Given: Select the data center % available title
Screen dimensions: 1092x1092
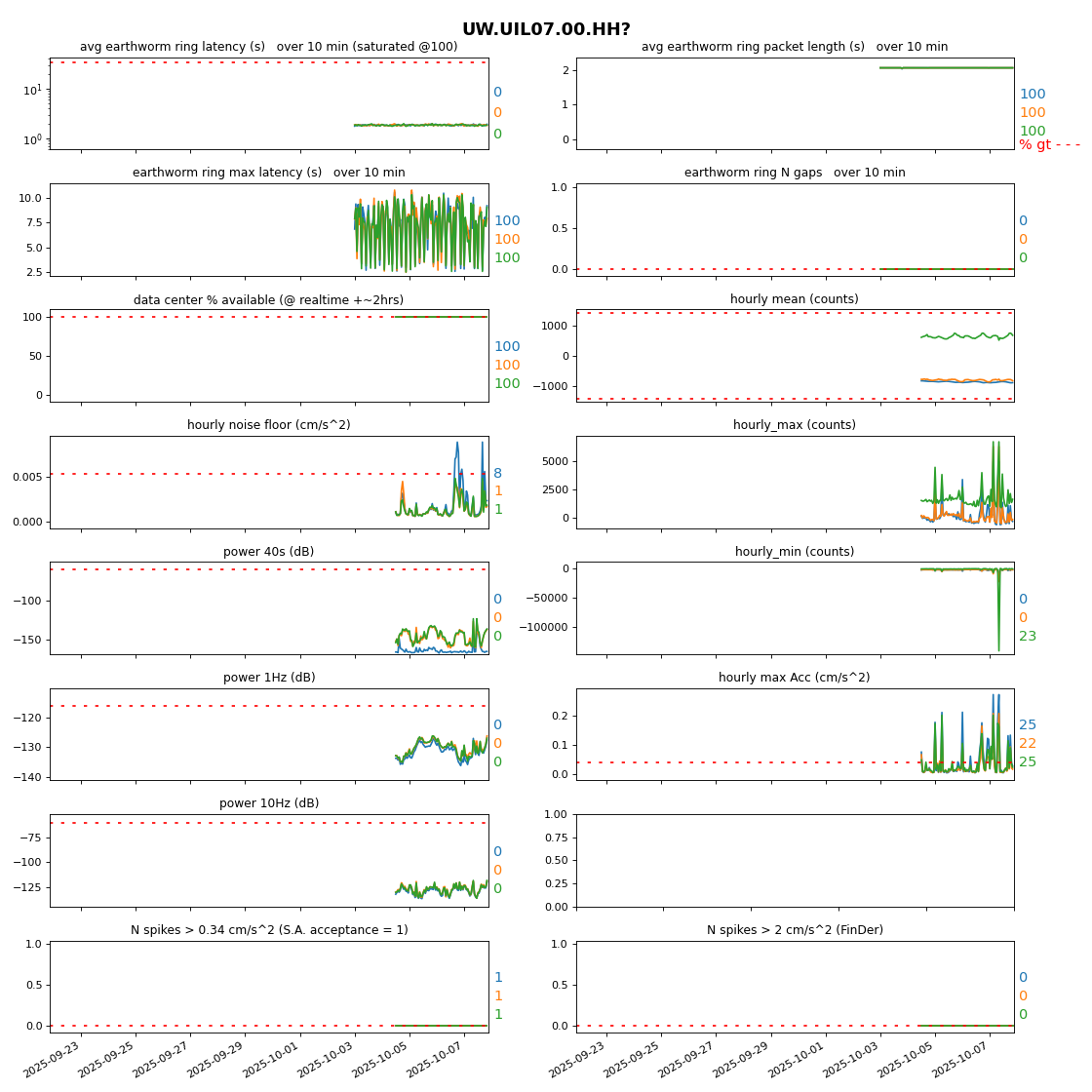Looking at the screenshot, I should coord(268,299).
